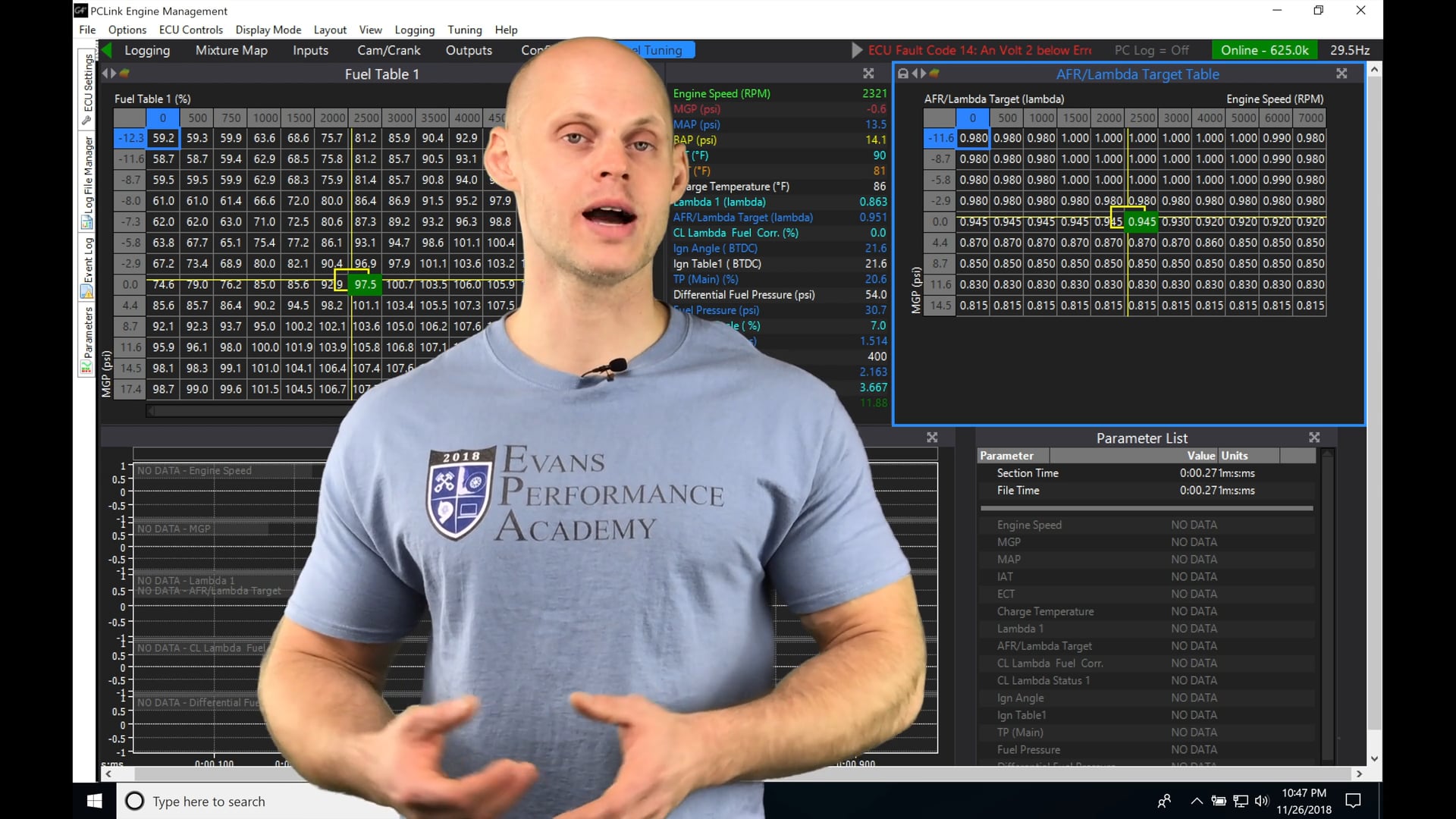The height and width of the screenshot is (819, 1456).
Task: Click the green back arrow beside Logging
Action: pyautogui.click(x=108, y=50)
